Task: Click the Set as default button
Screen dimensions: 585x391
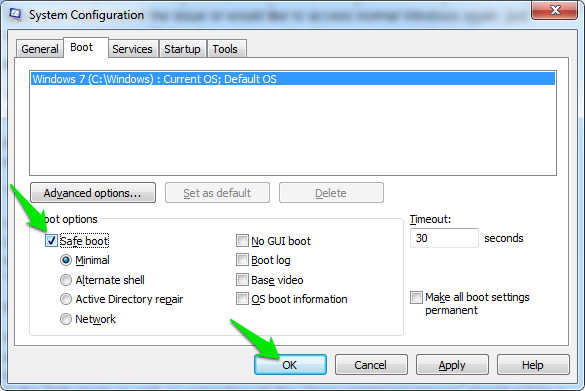Action: click(x=218, y=193)
